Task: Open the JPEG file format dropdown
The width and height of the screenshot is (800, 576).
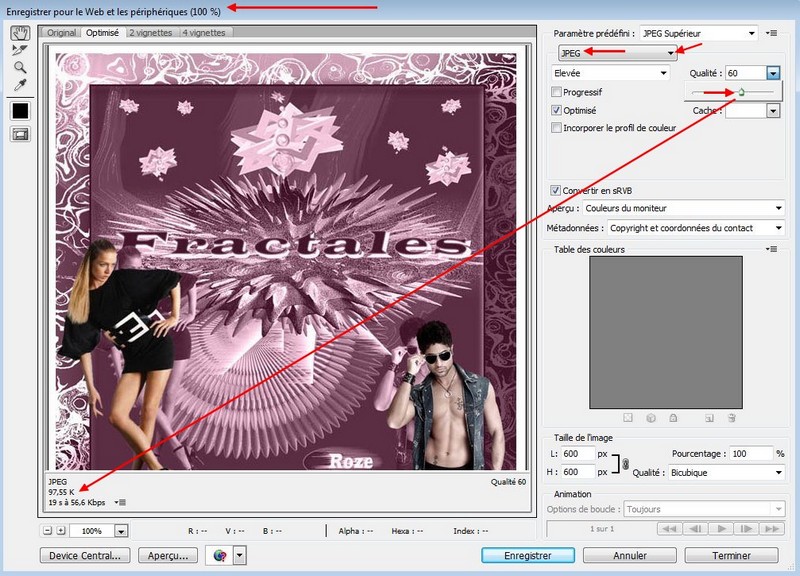Action: click(618, 52)
